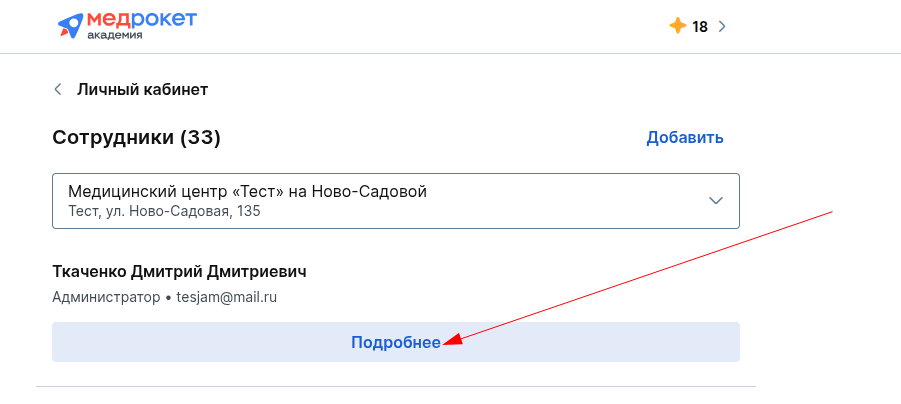The width and height of the screenshot is (901, 404).
Task: Click the points balance number 18
Action: 700,26
